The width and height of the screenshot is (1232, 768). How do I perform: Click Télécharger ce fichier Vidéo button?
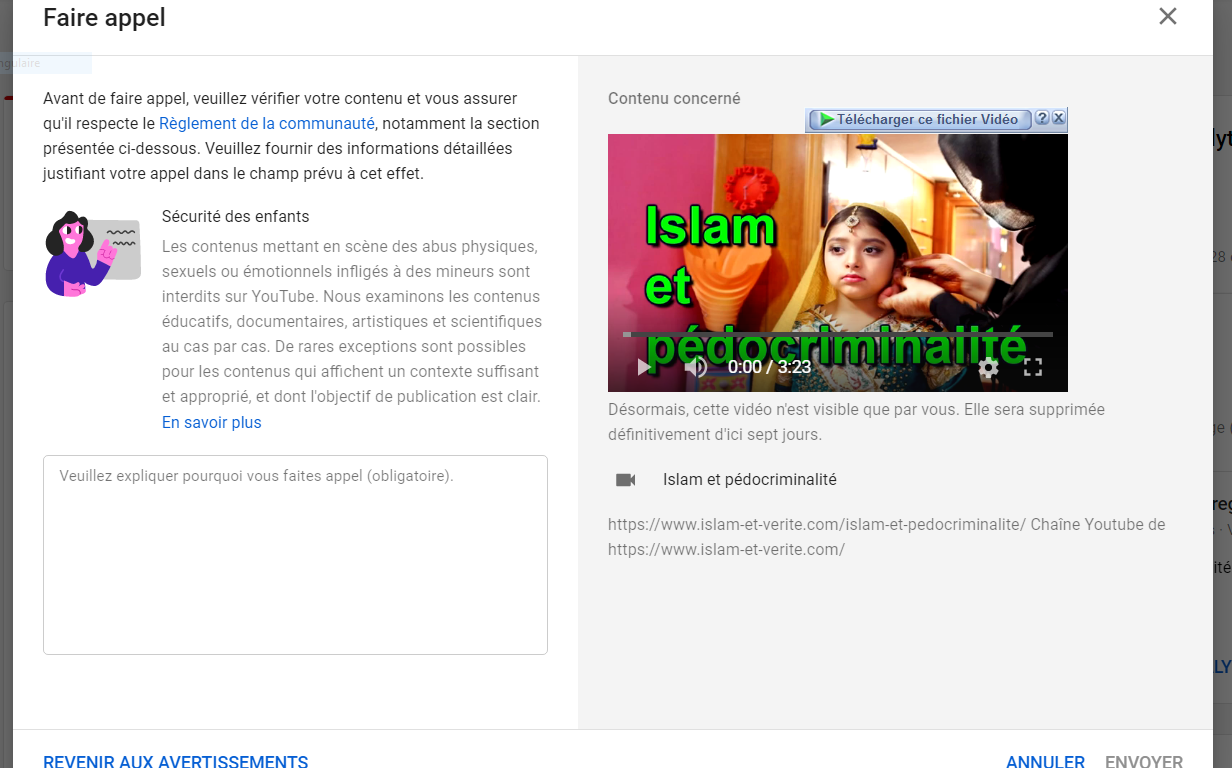919,119
